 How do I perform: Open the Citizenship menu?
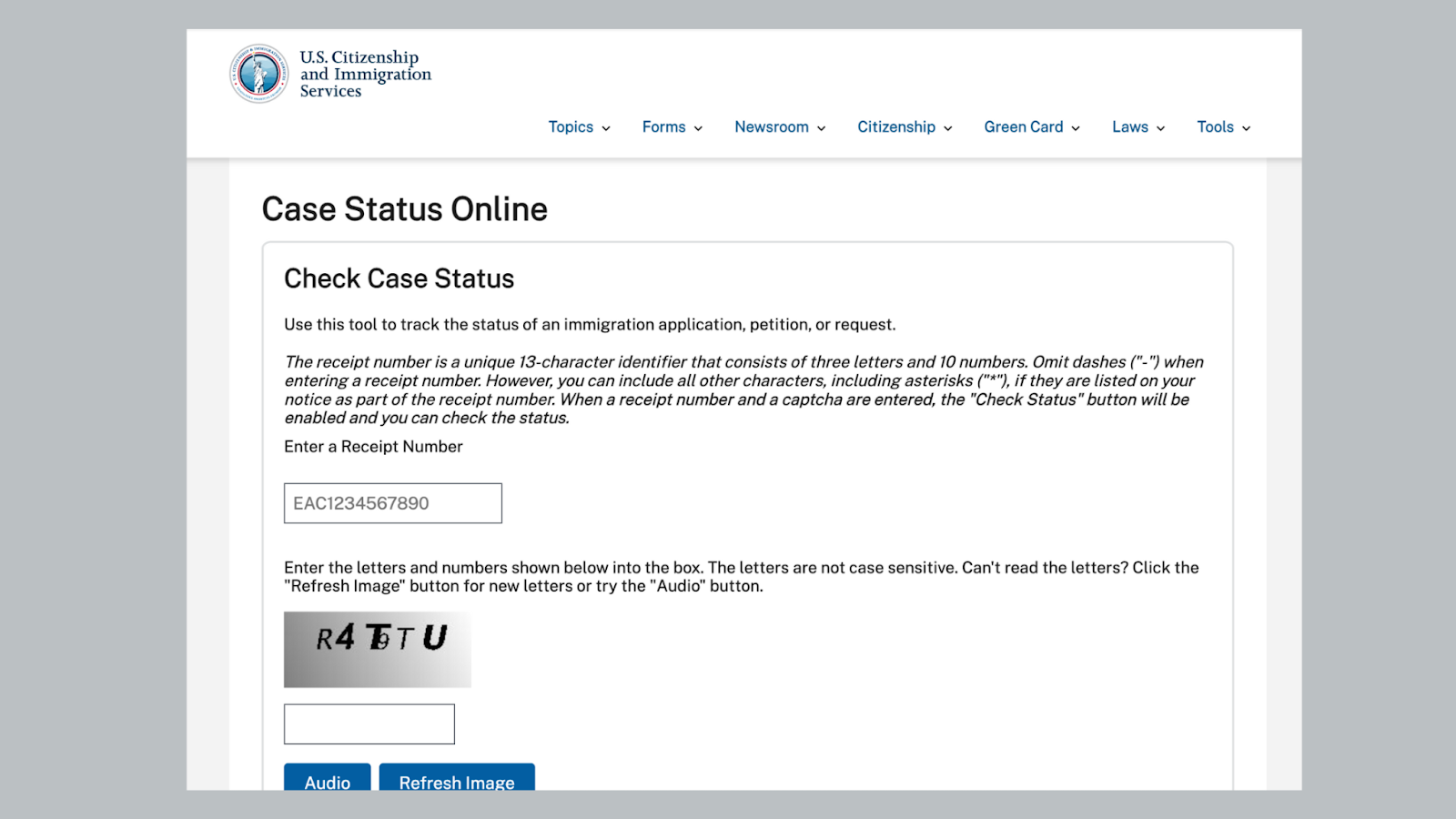[x=896, y=127]
